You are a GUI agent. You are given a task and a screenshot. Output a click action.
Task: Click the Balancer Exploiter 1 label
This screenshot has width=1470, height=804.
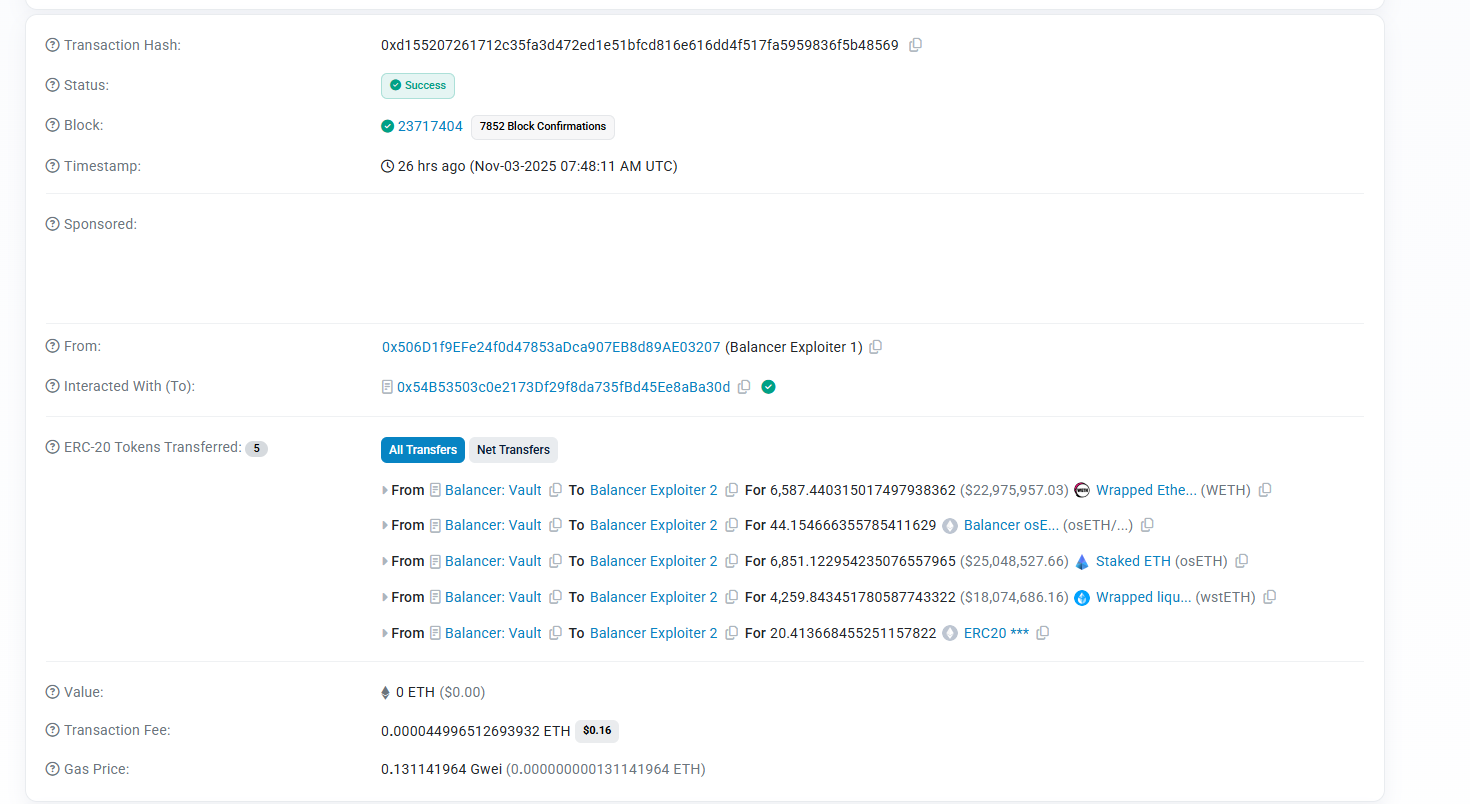(793, 347)
